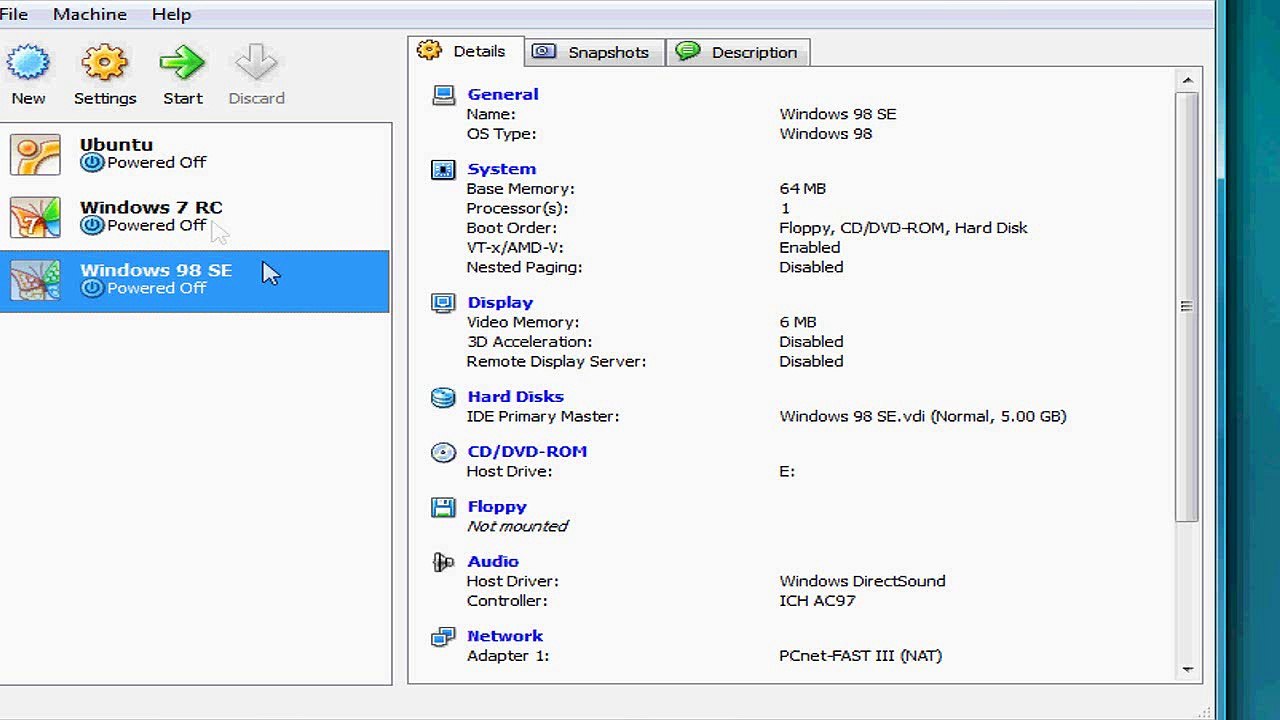
Task: Open the CD/DVD-ROM settings link
Action: click(527, 452)
